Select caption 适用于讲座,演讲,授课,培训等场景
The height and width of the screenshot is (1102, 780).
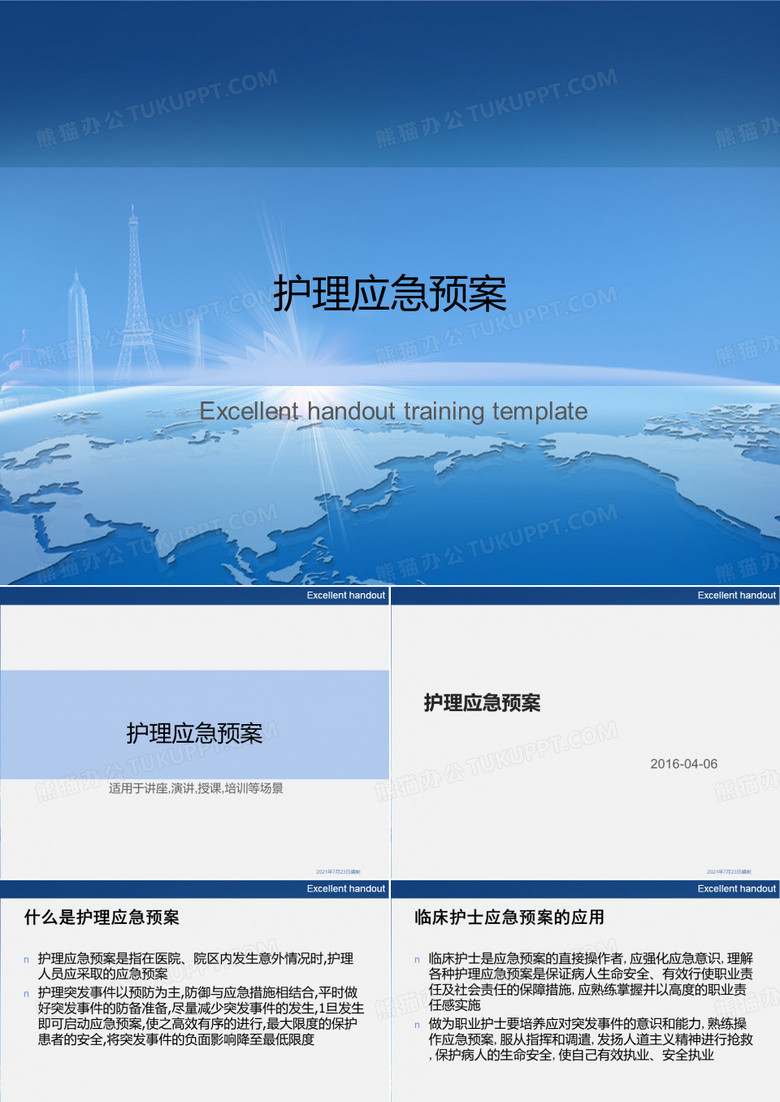tap(196, 789)
